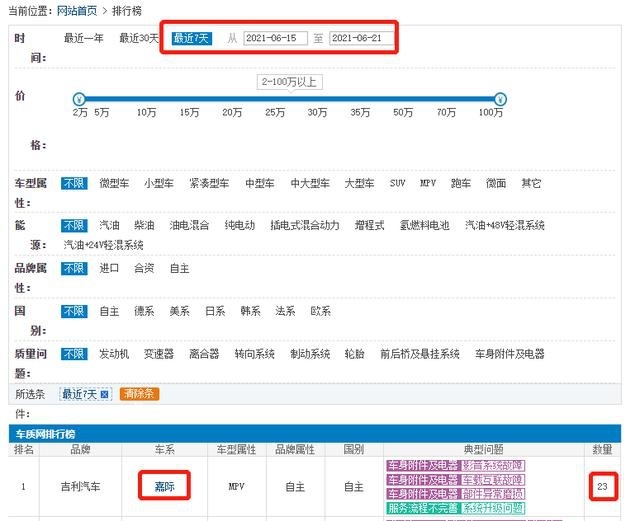Filter country by 法系
The width and height of the screenshot is (640, 521).
click(x=285, y=312)
